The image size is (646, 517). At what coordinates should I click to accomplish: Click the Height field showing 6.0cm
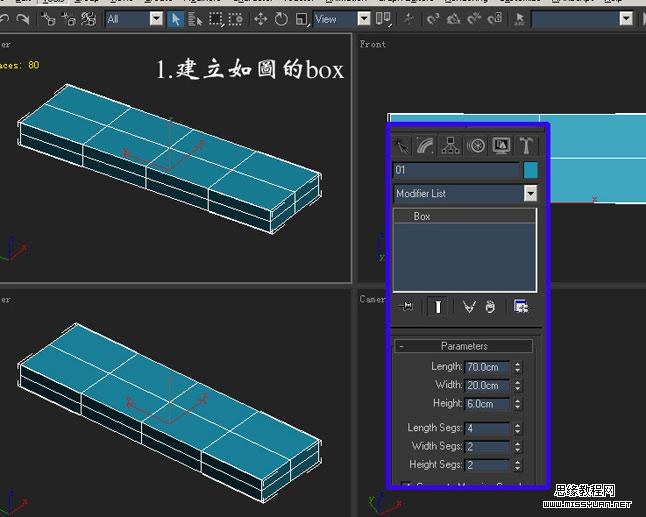point(487,404)
